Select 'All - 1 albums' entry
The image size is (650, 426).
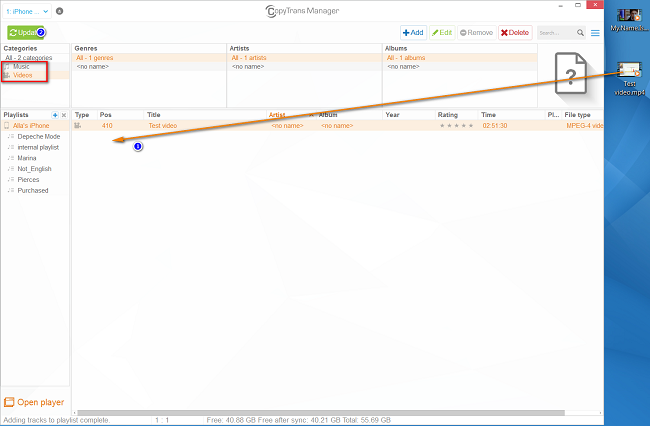point(460,58)
